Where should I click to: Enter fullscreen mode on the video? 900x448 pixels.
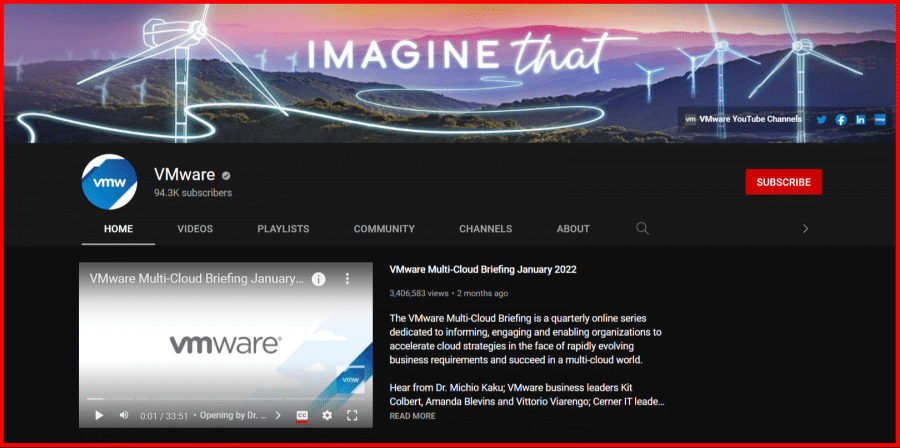[x=352, y=415]
